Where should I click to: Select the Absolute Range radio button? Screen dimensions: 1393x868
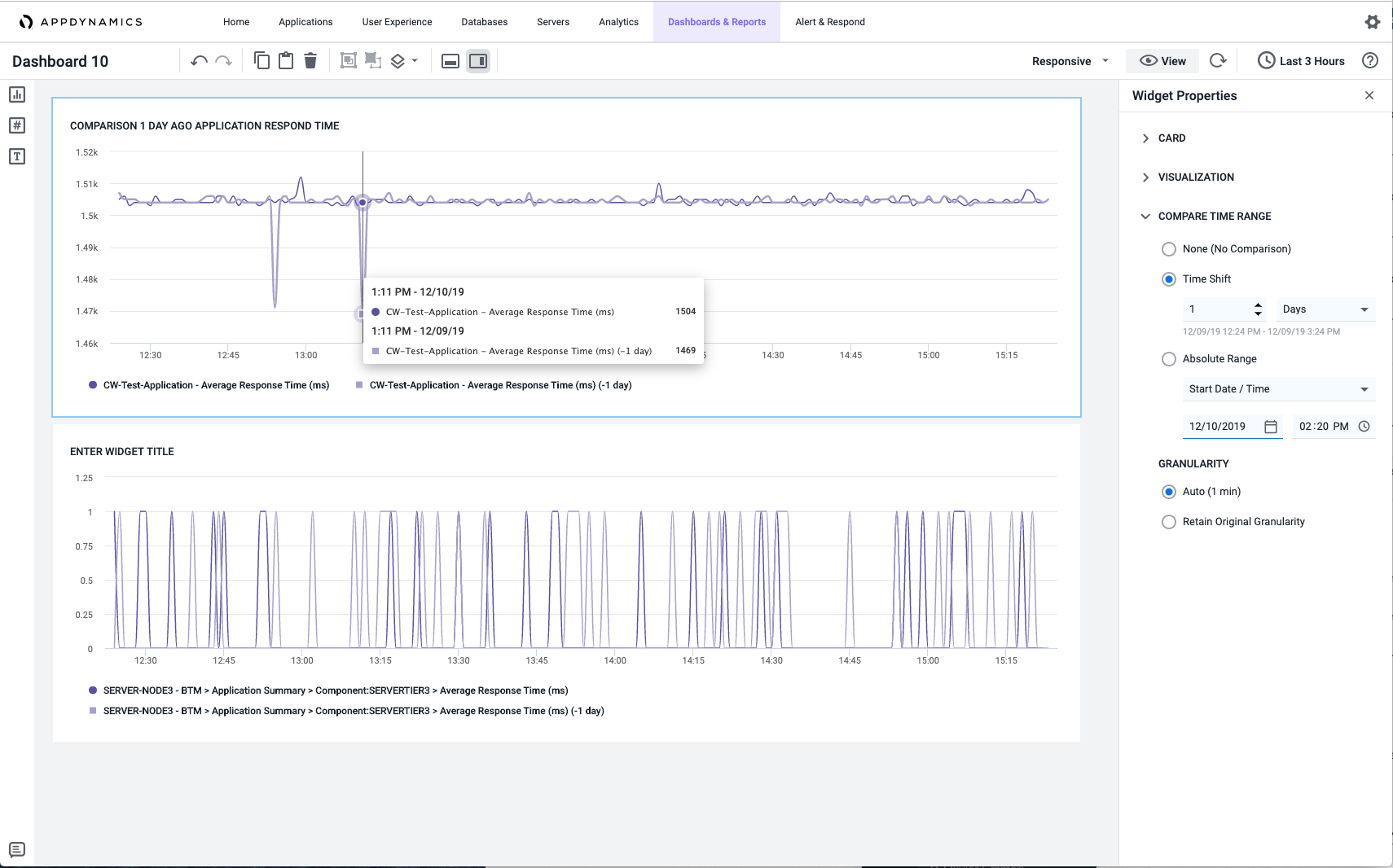coord(1169,359)
